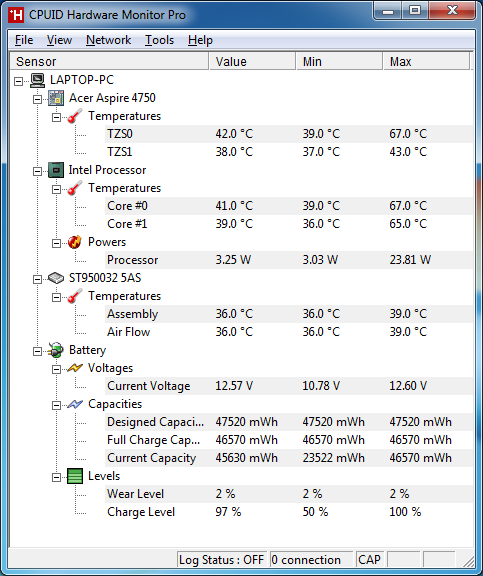This screenshot has height=576, width=483.
Task: Click the Value column header
Action: pos(252,61)
